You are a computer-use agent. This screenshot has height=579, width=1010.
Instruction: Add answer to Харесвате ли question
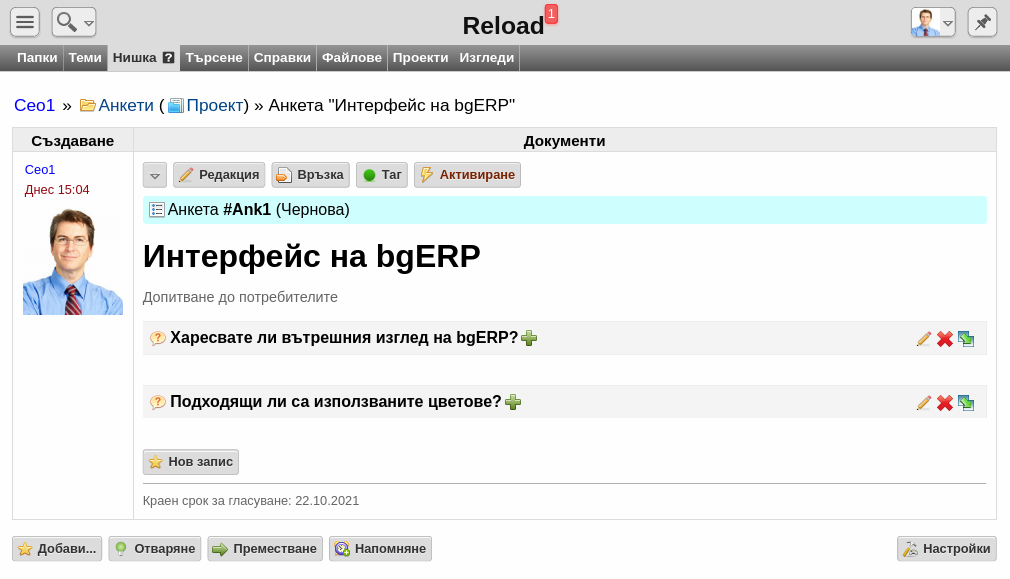coord(529,338)
